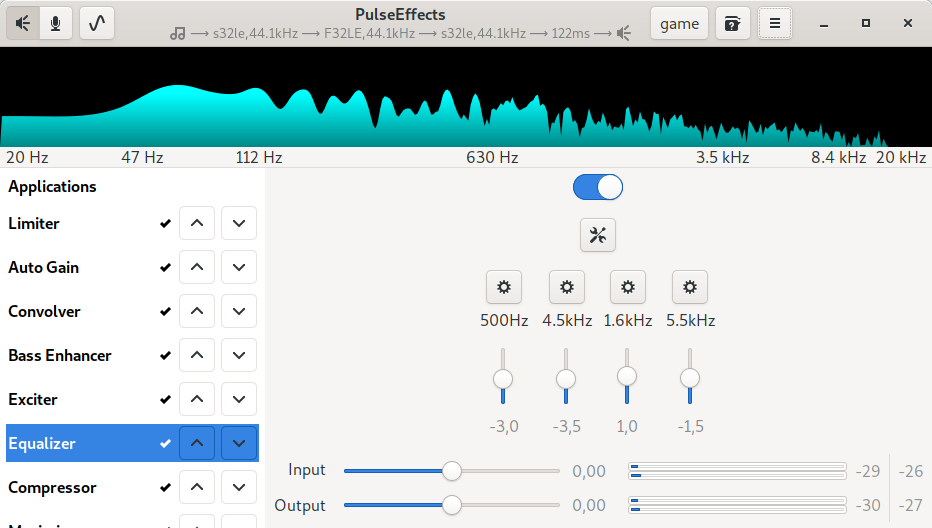Screen dimensions: 932x528
Task: Click the Output gain slider
Action: 452,505
